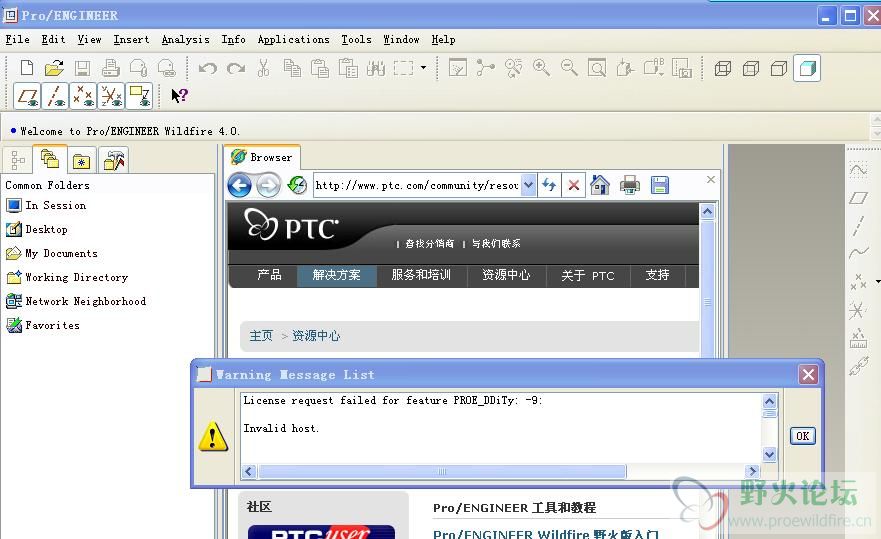Screen dimensions: 881x539
Task: Open the Connections navigator tab
Action: click(x=114, y=160)
